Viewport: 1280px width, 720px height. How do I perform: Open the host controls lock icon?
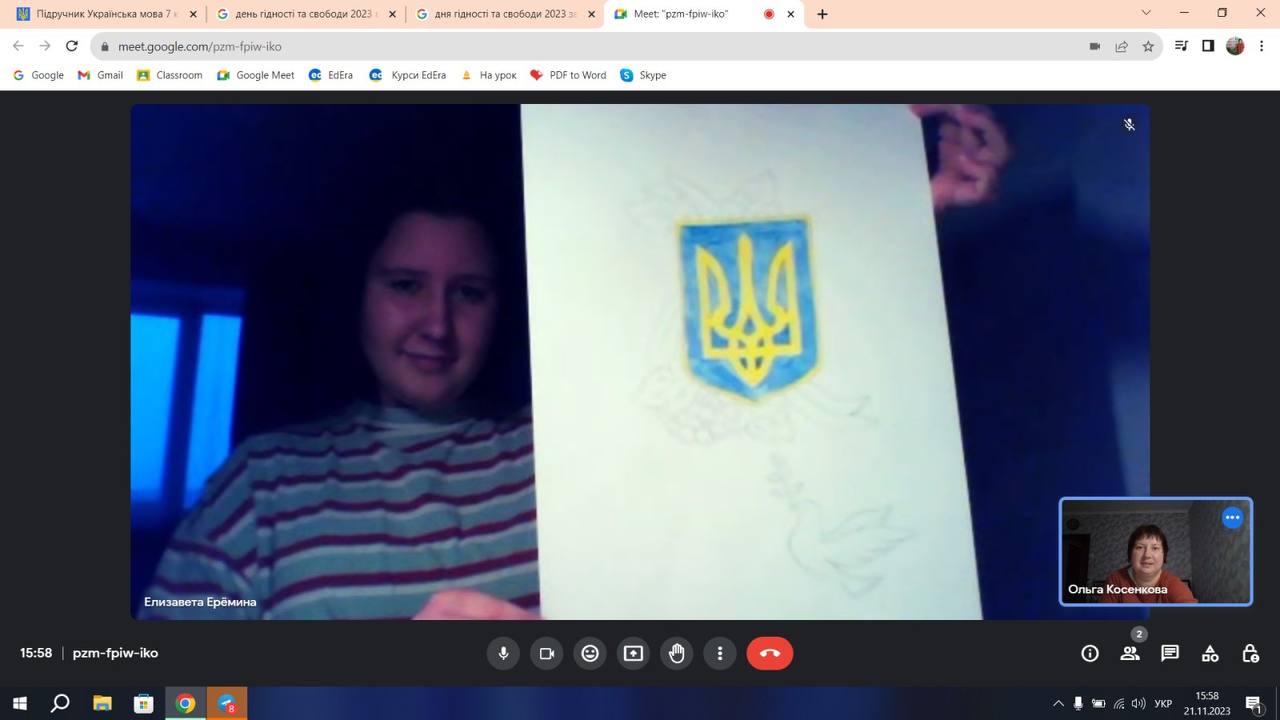1250,653
